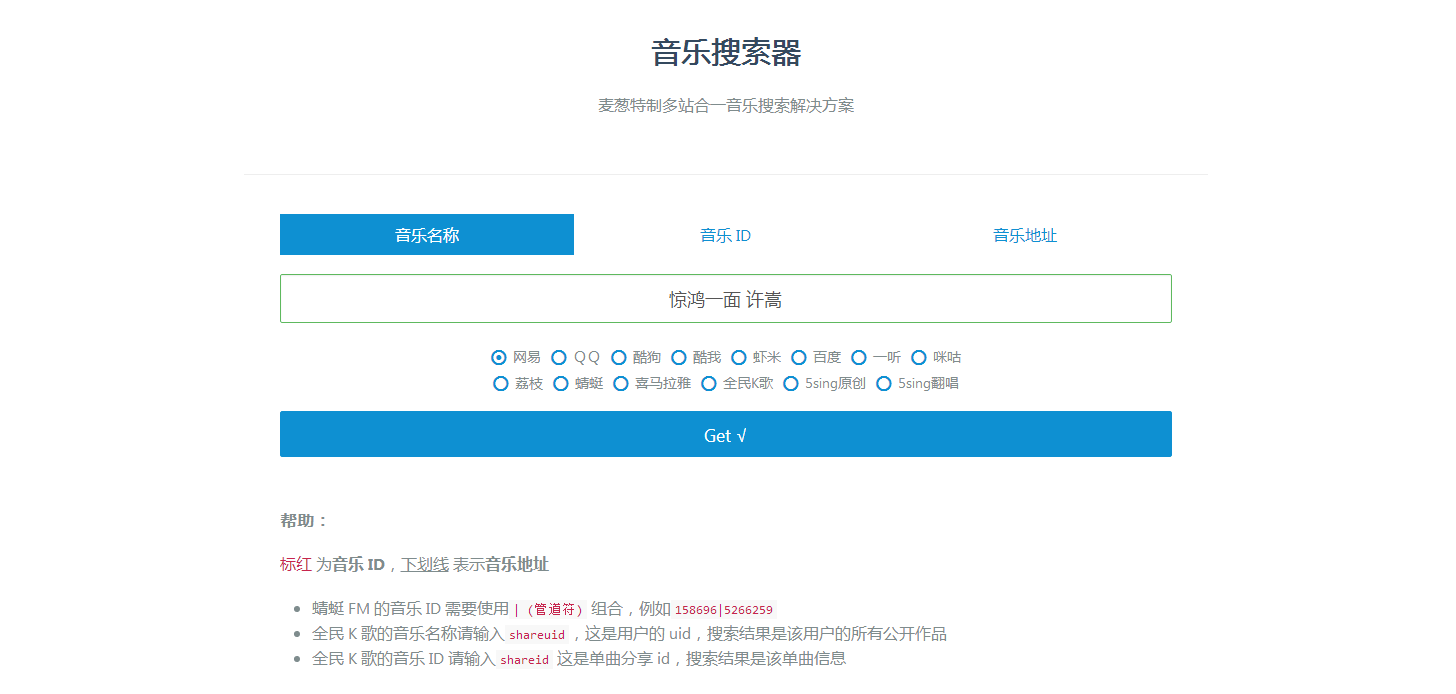Choose 咪咕 as search source

(919, 357)
